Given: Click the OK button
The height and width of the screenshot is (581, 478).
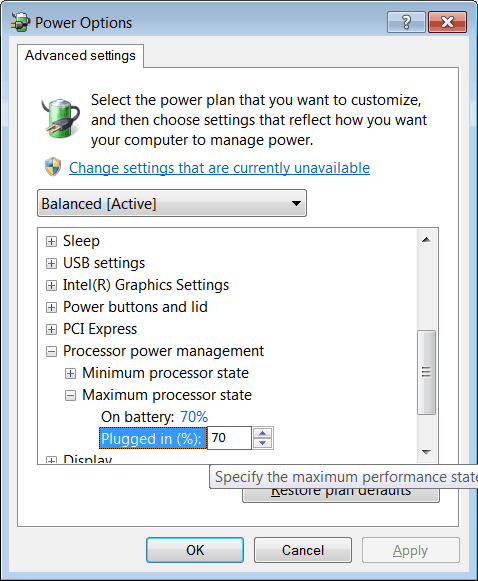Looking at the screenshot, I should [x=195, y=550].
